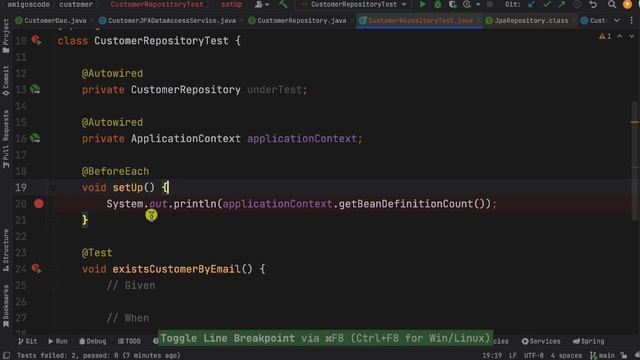Screen dimensions: 640x360
Task: Open the Pull Requests tool window
Action: pos(6,139)
